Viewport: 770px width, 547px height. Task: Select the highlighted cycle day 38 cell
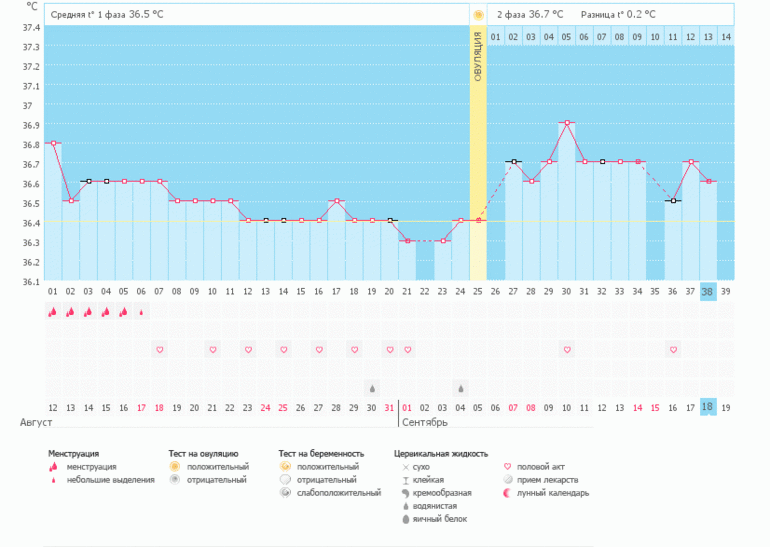tap(708, 291)
